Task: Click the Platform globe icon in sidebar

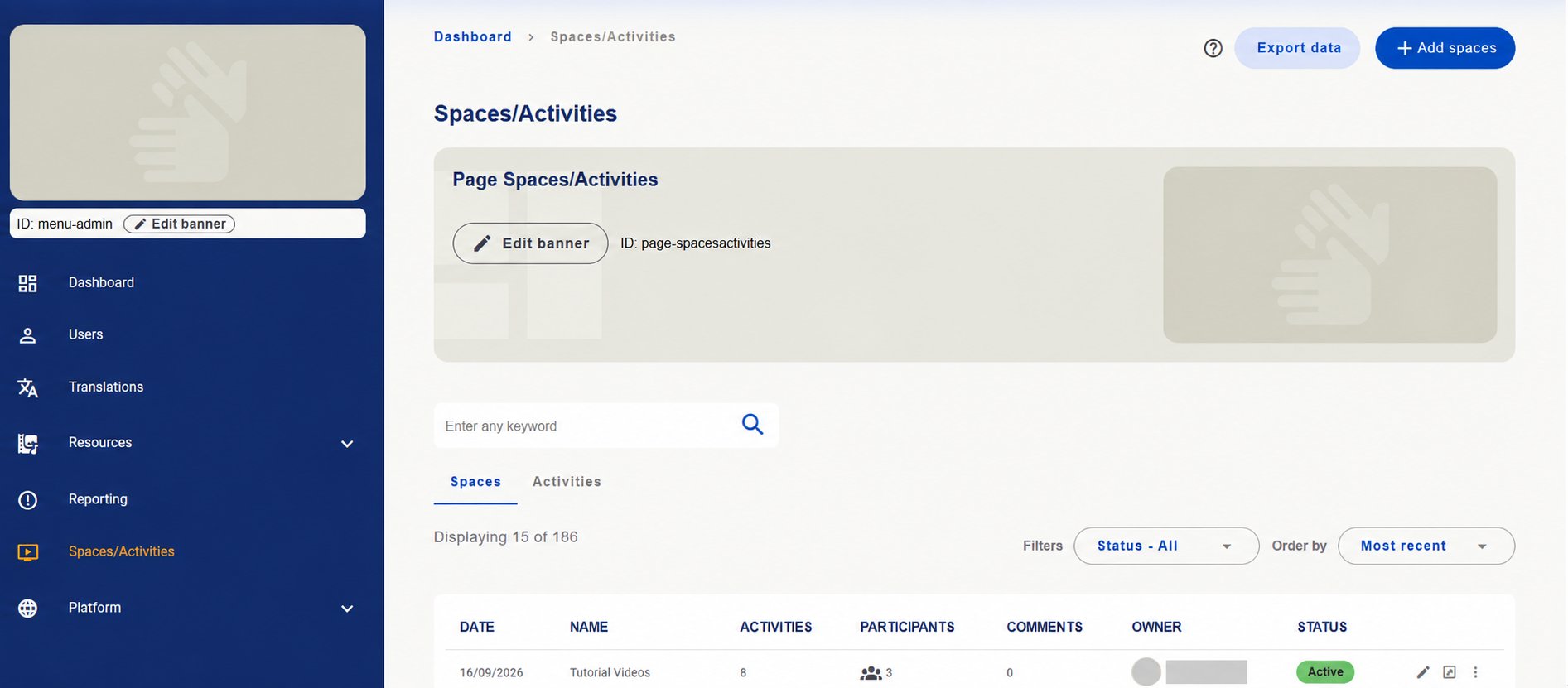Action: [27, 609]
